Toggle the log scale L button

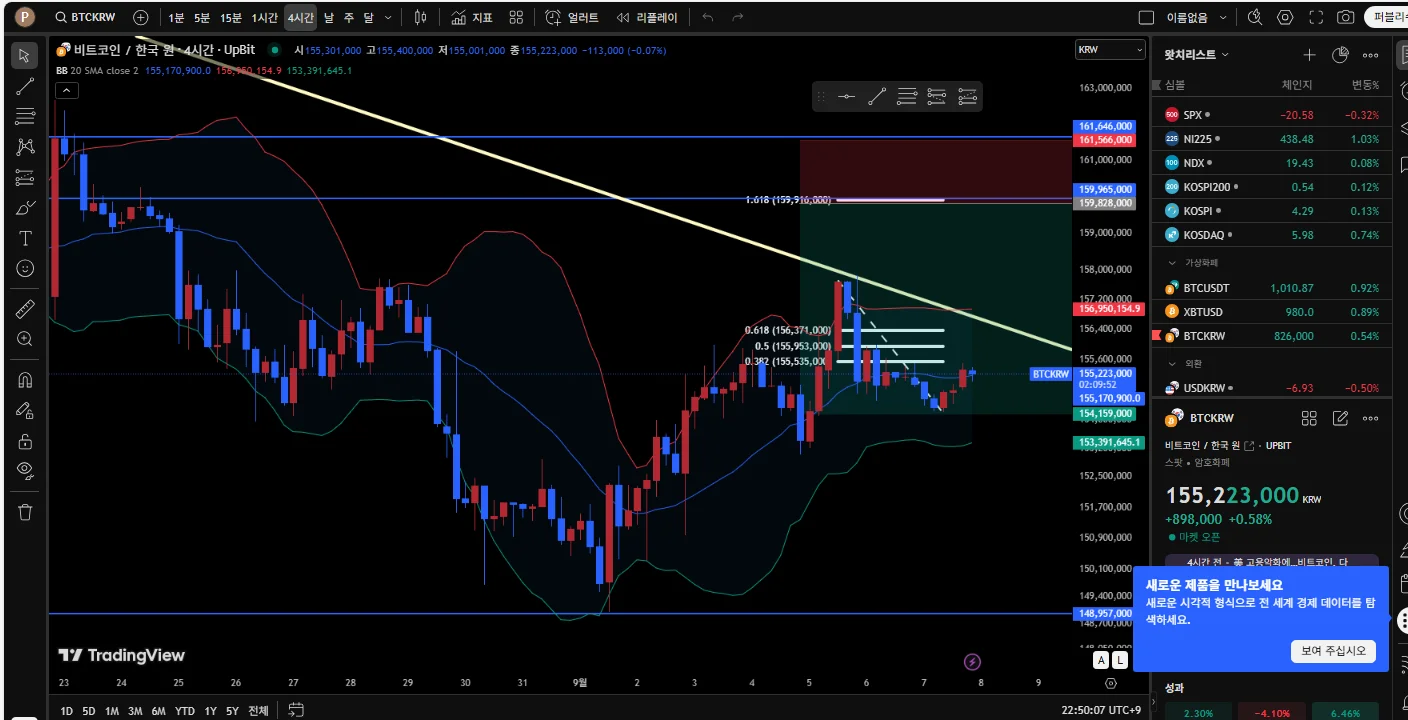coord(1119,660)
